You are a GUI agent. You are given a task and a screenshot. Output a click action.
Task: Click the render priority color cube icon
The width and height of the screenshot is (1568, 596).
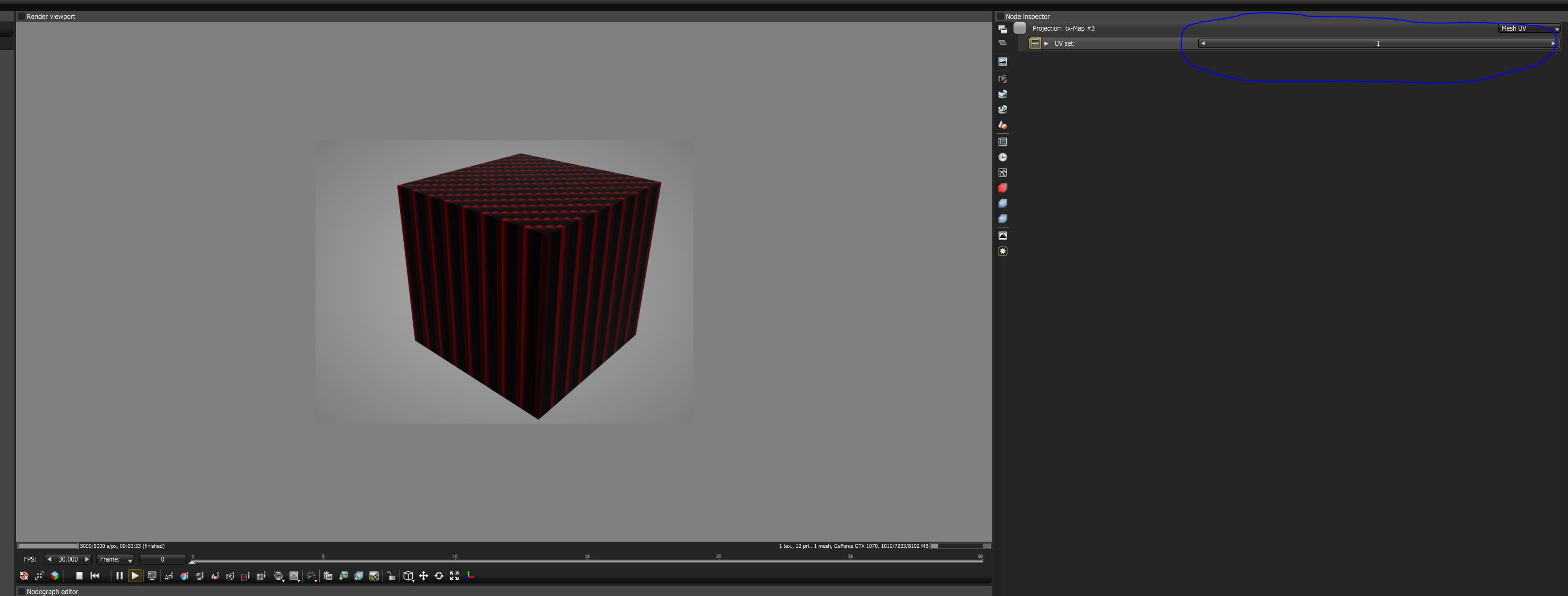pyautogui.click(x=55, y=575)
